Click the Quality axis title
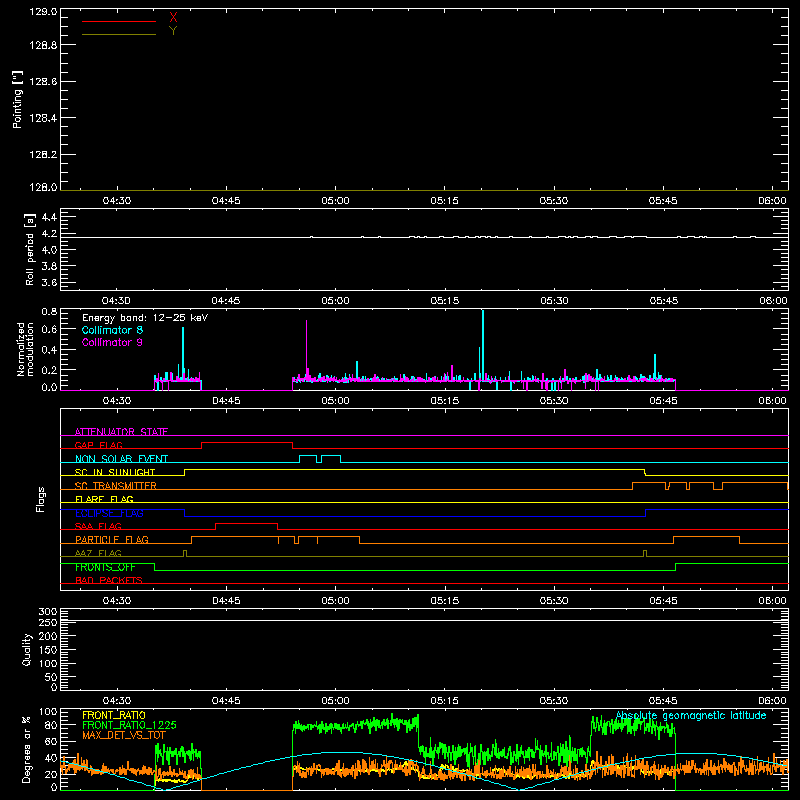 pyautogui.click(x=27, y=649)
